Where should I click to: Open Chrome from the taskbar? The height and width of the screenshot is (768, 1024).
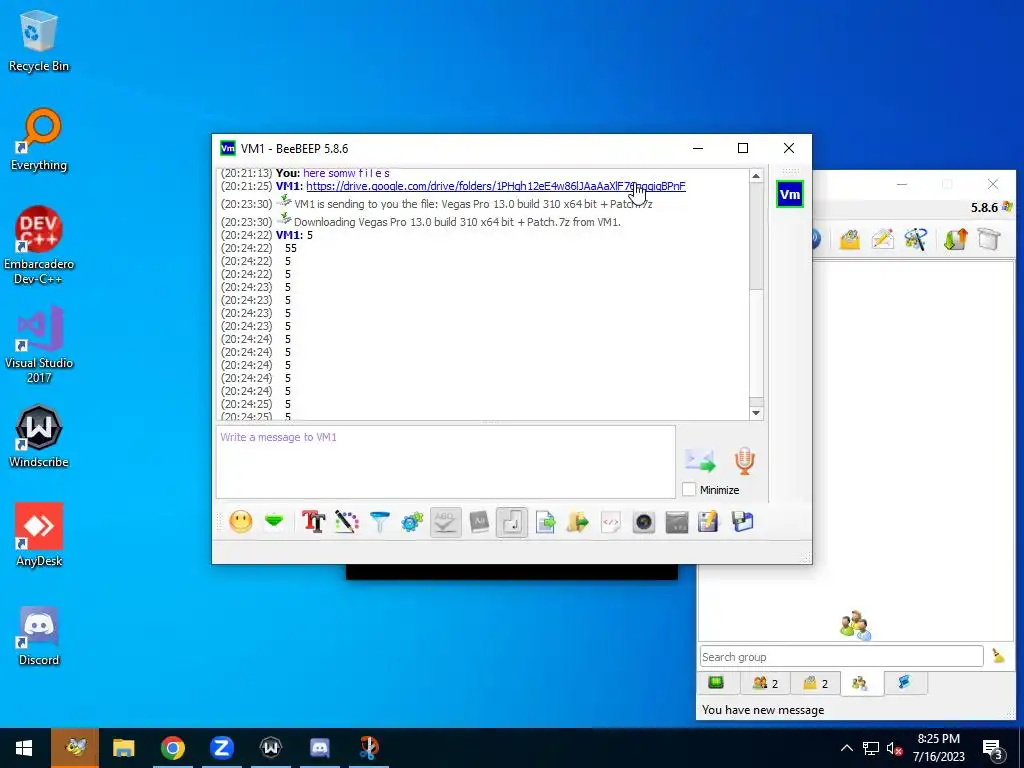[x=172, y=748]
